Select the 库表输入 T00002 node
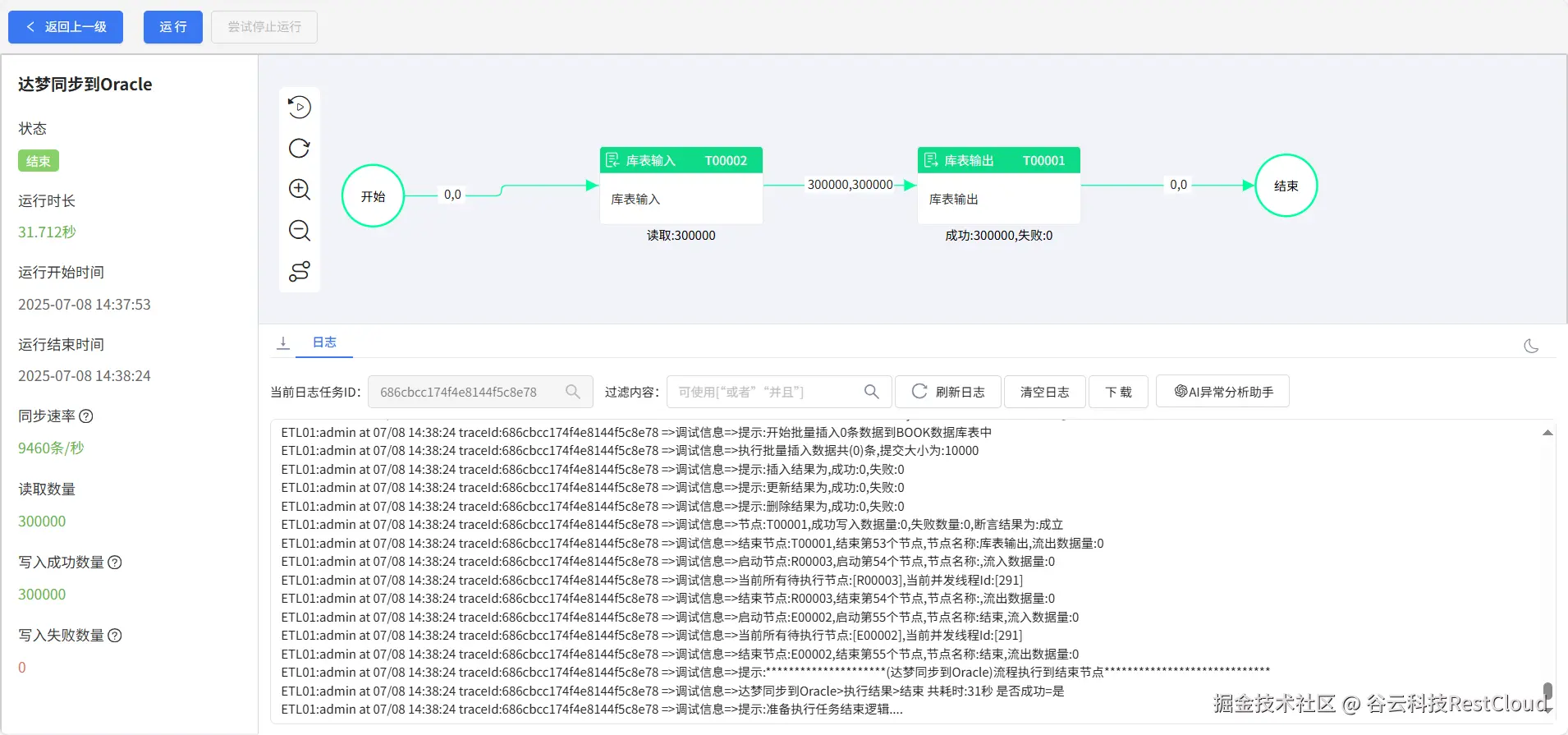Viewport: 1568px width, 735px height. click(681, 186)
